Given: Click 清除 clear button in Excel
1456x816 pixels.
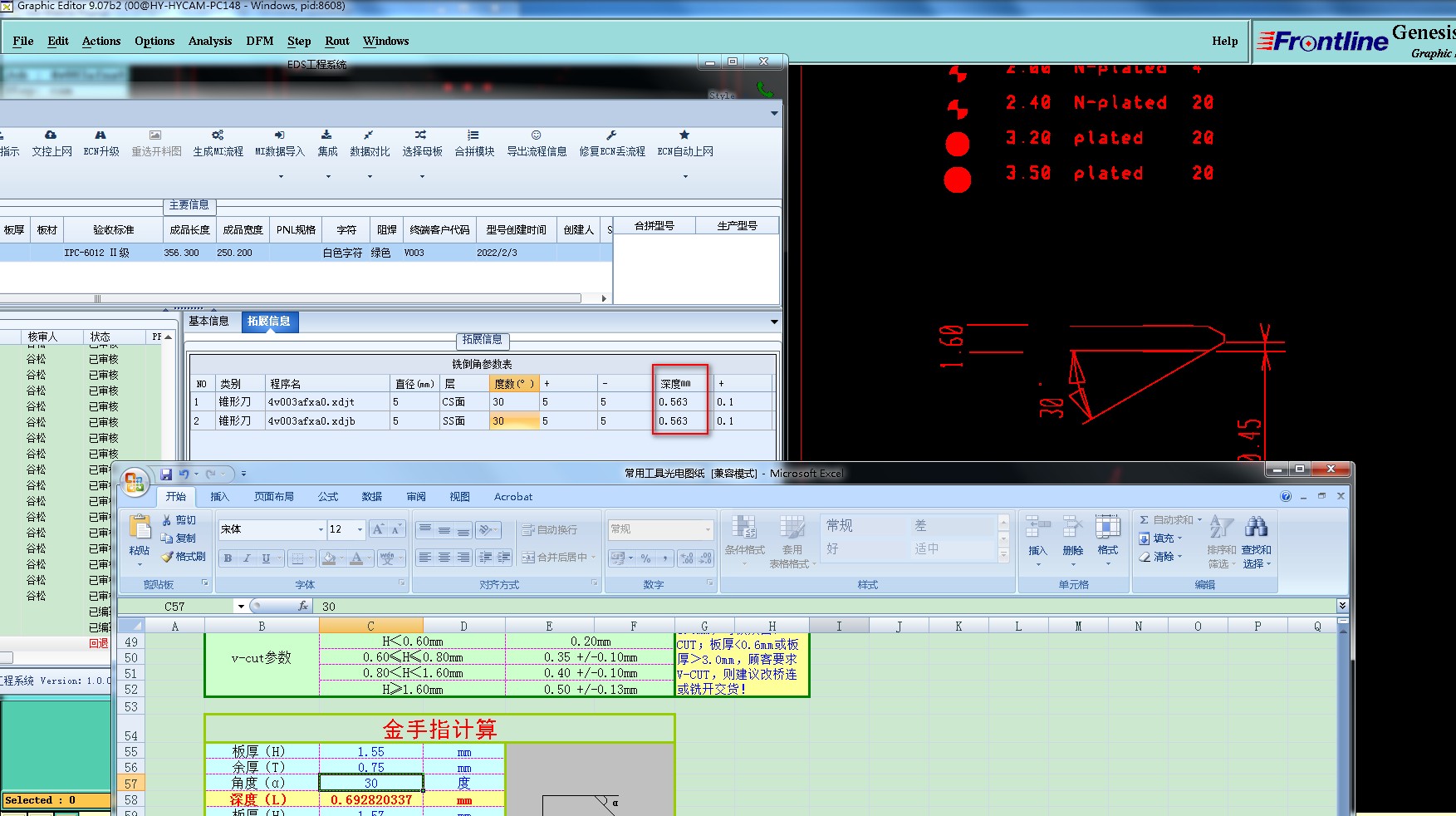Looking at the screenshot, I should (x=1161, y=557).
